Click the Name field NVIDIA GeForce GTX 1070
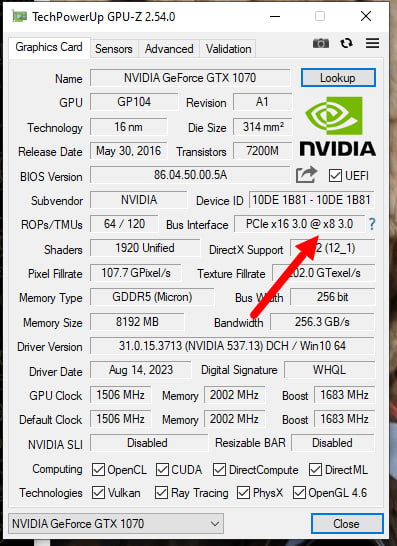This screenshot has height=546, width=397. pos(190,77)
